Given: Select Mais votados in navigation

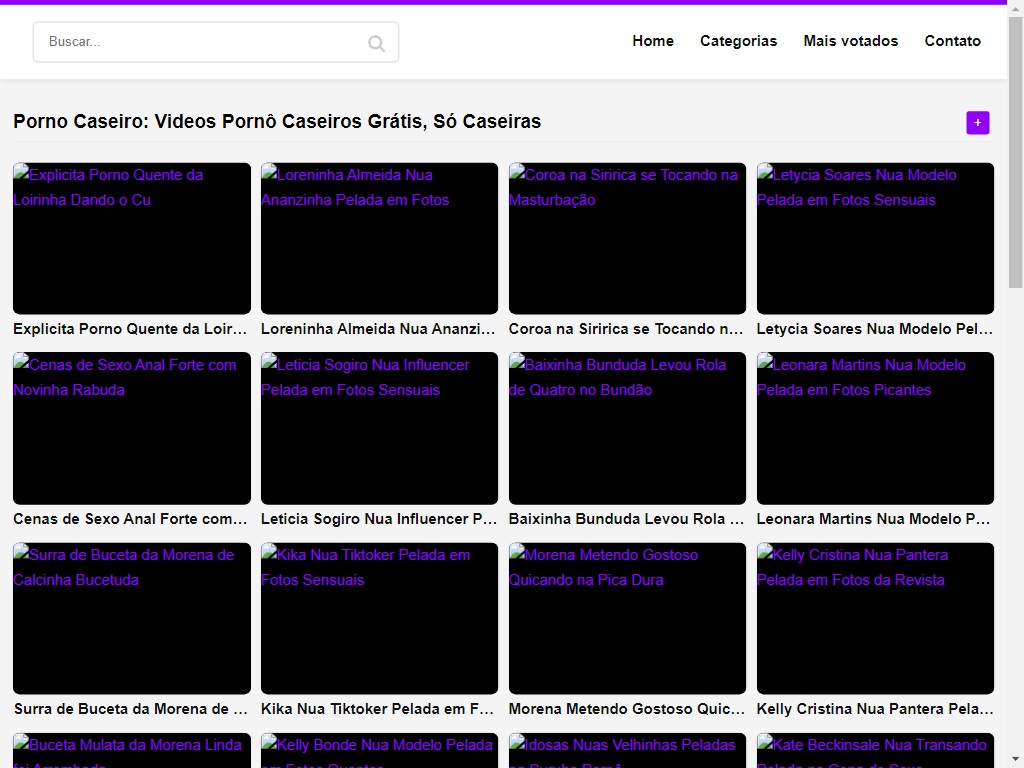Looking at the screenshot, I should pyautogui.click(x=850, y=41).
